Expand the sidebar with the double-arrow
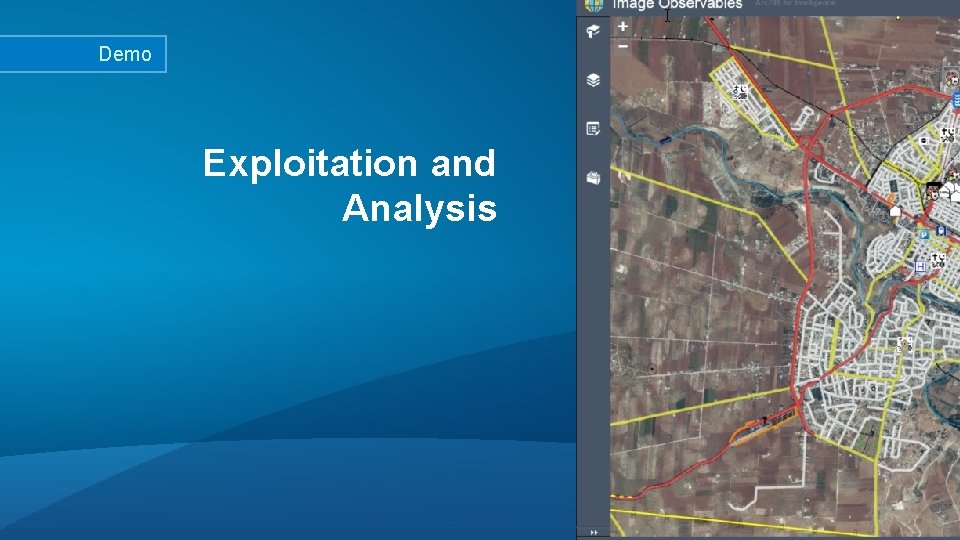960x540 pixels. [593, 533]
